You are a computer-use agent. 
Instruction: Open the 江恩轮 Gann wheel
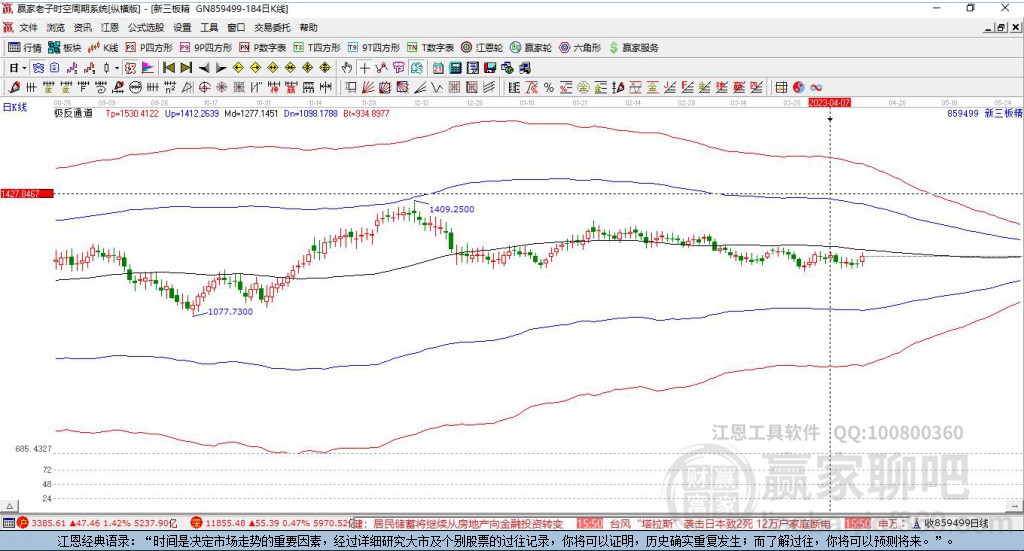[482, 48]
